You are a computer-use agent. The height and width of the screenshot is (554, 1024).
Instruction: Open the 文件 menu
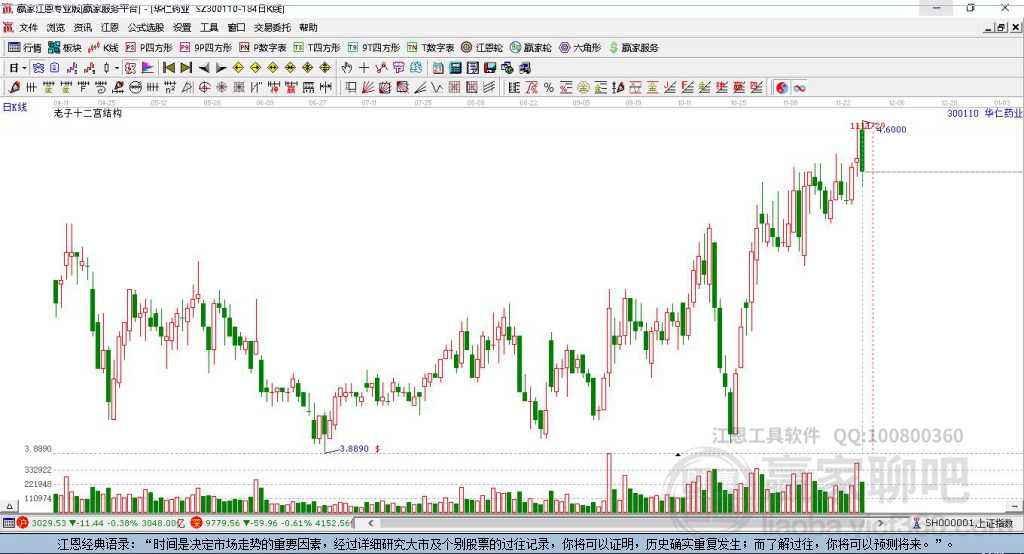click(28, 27)
